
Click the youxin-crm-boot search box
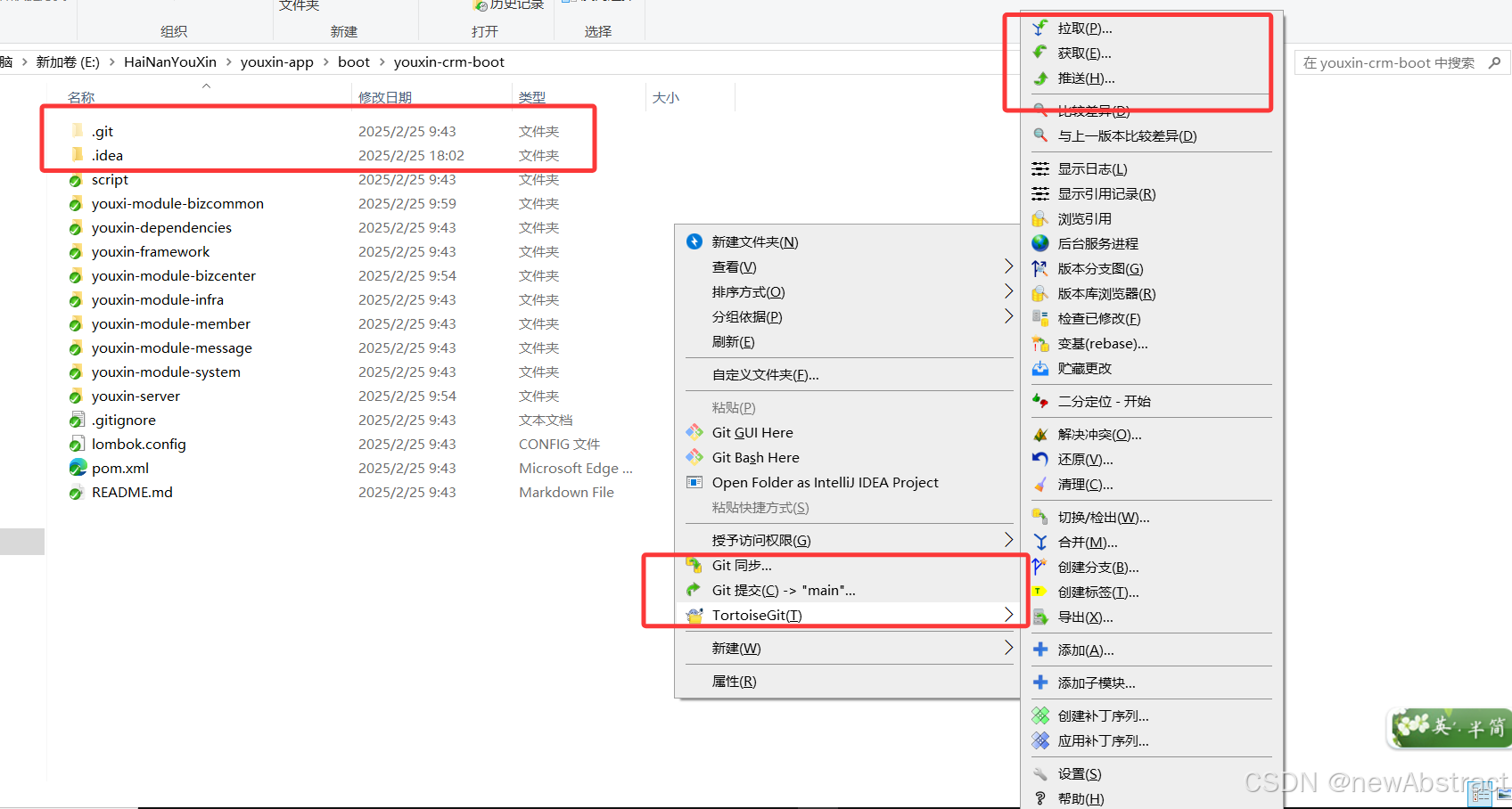point(1391,62)
